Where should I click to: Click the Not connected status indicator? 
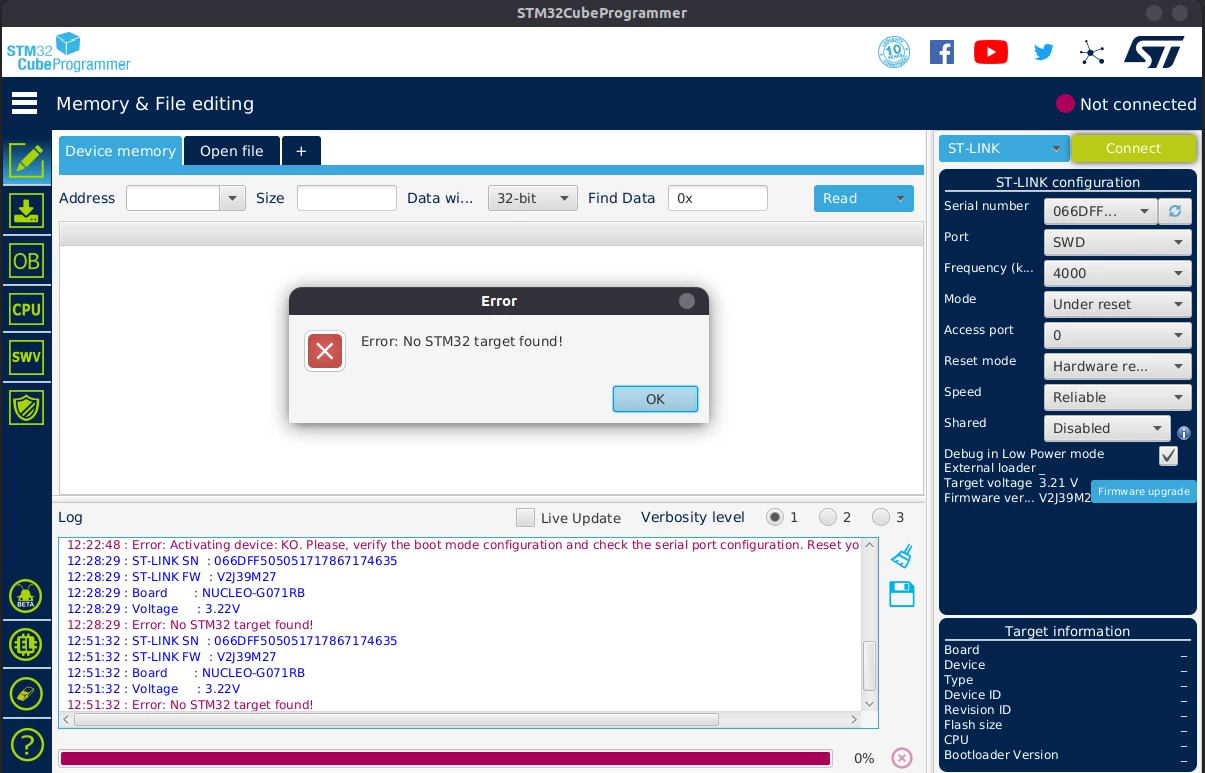click(1126, 104)
